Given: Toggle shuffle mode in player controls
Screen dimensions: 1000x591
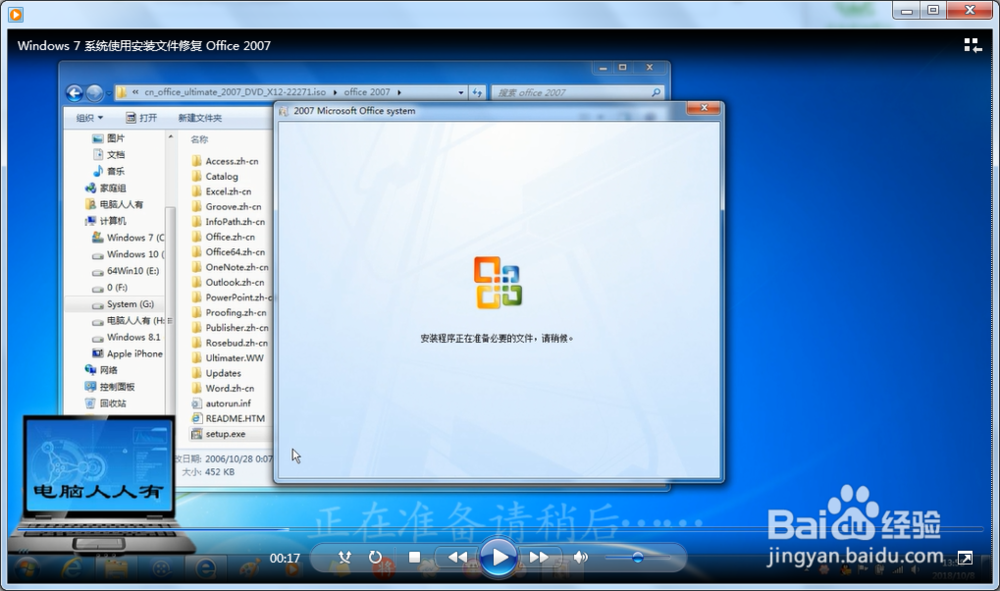Looking at the screenshot, I should pos(344,557).
